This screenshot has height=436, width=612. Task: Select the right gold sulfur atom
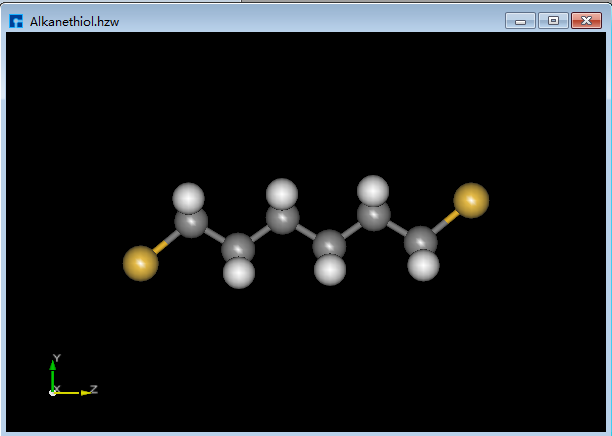coord(471,200)
